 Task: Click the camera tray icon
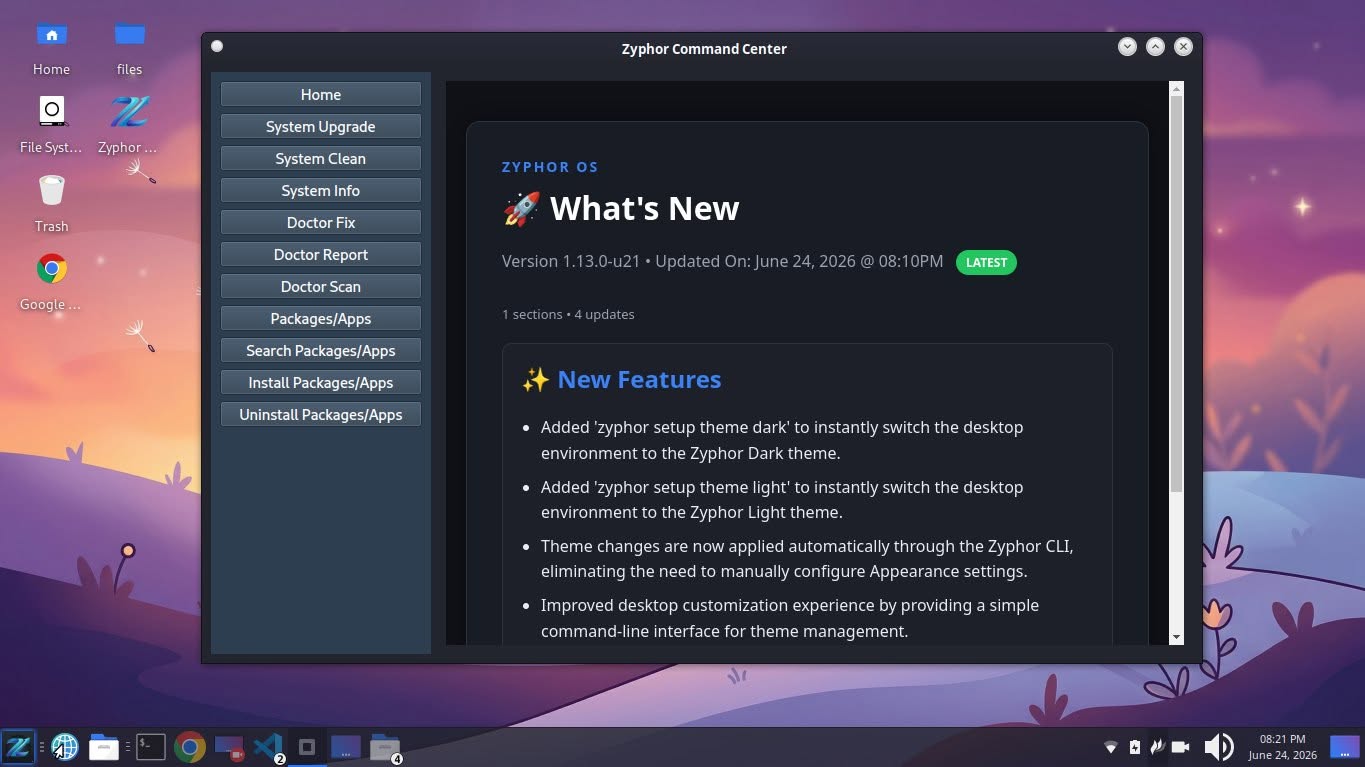point(1180,747)
